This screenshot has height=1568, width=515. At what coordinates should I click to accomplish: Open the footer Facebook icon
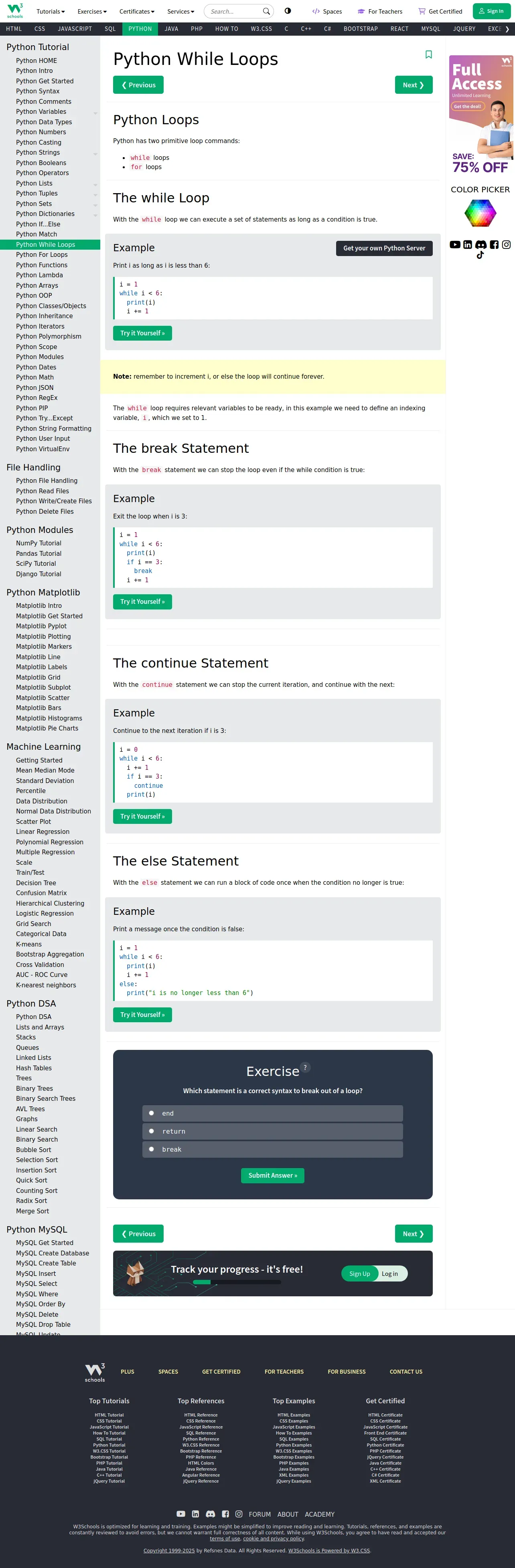point(225,1514)
